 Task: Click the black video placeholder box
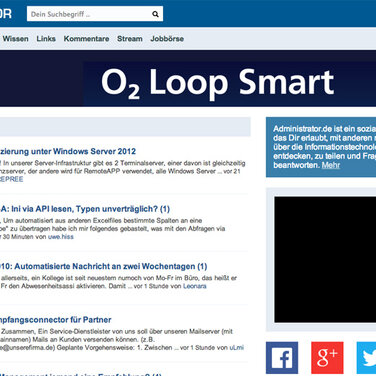tap(325, 259)
